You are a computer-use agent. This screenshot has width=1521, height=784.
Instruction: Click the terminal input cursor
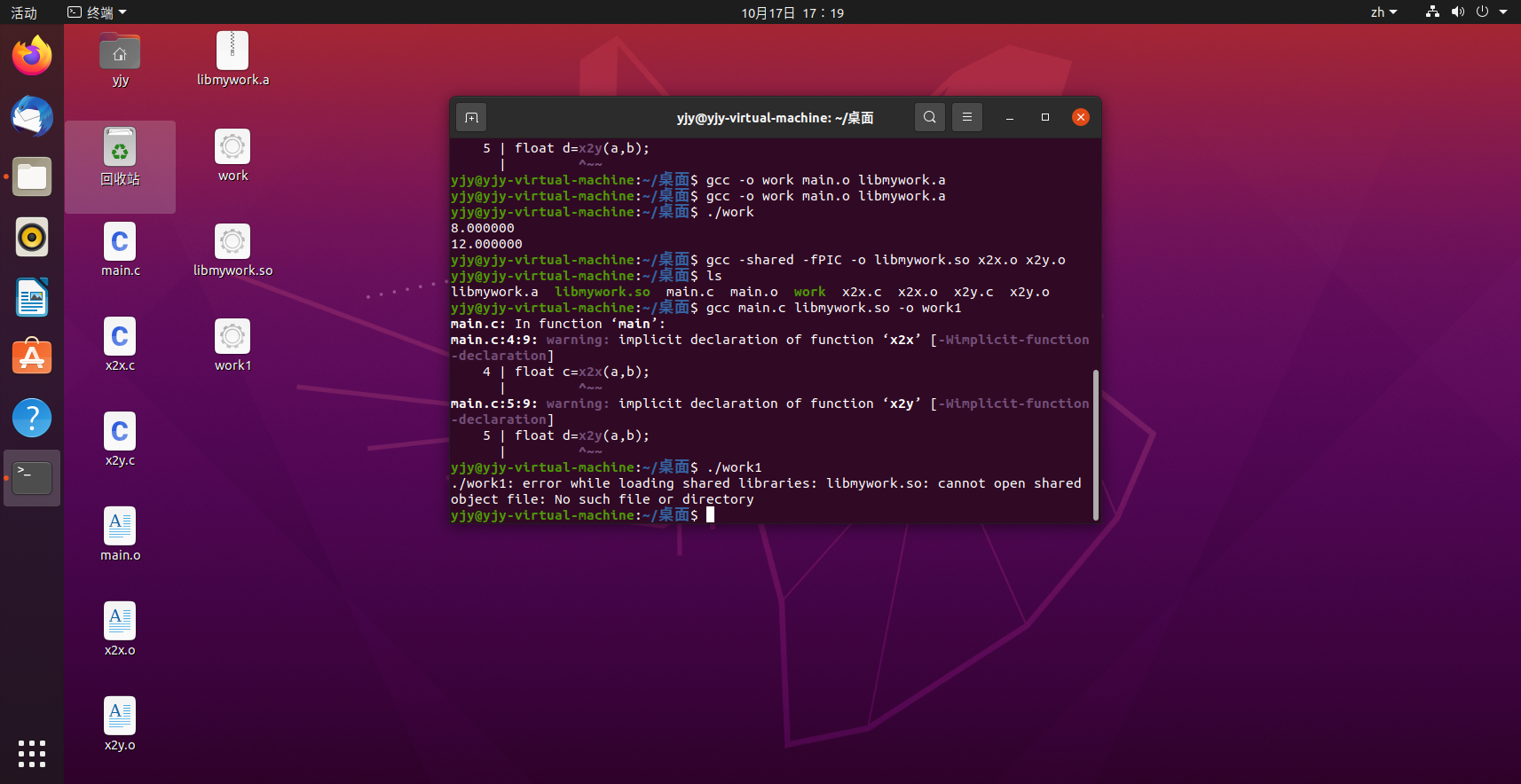pyautogui.click(x=710, y=515)
